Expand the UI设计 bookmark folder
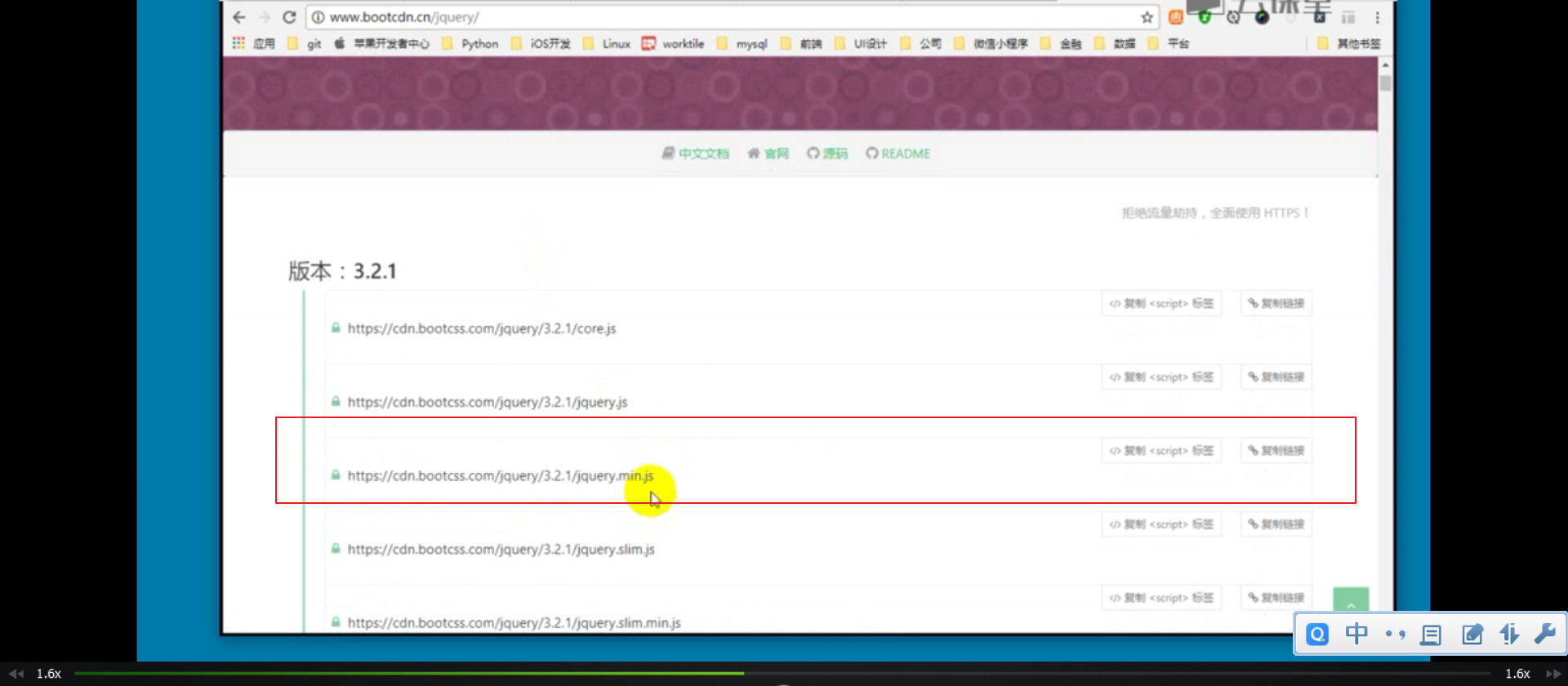 coord(861,43)
